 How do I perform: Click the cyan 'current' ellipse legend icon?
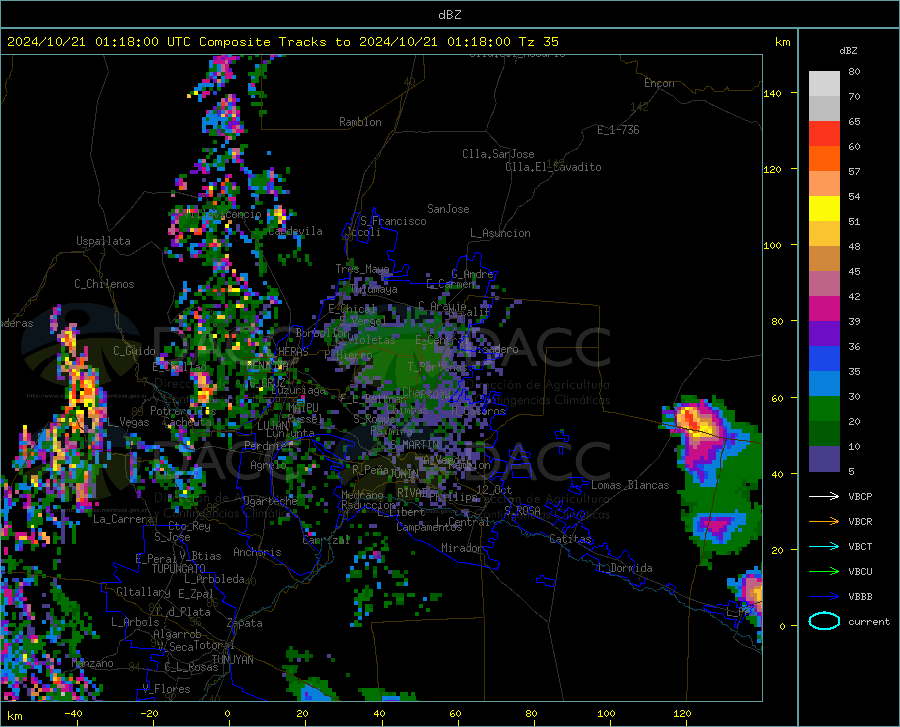coord(824,621)
